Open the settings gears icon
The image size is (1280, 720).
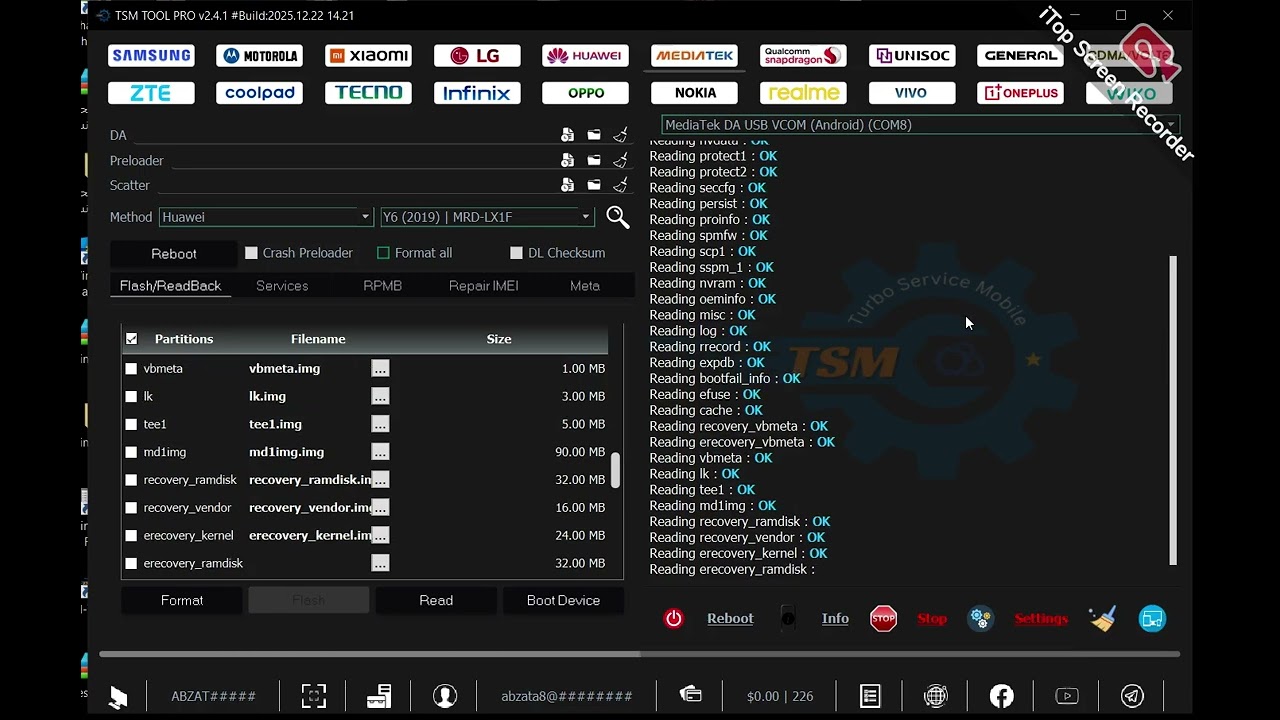(981, 618)
